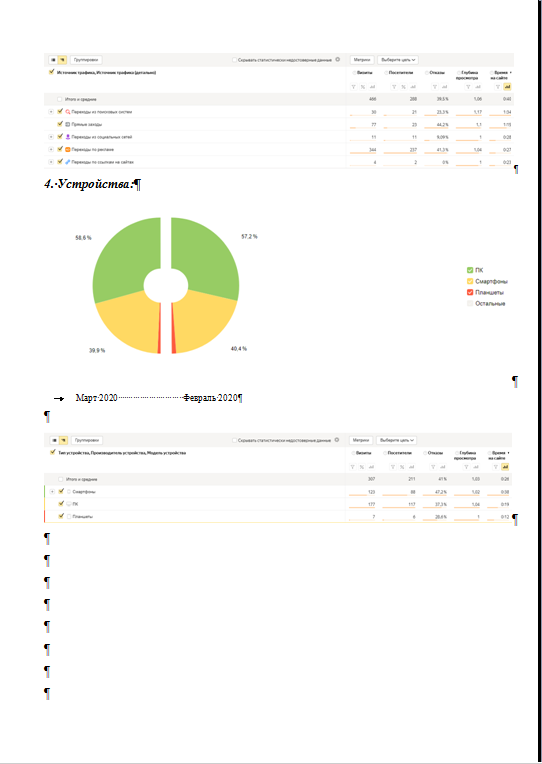Click filter icon under Посетители in traffic sources table
Viewport: 542px width, 764px height.
coord(394,87)
